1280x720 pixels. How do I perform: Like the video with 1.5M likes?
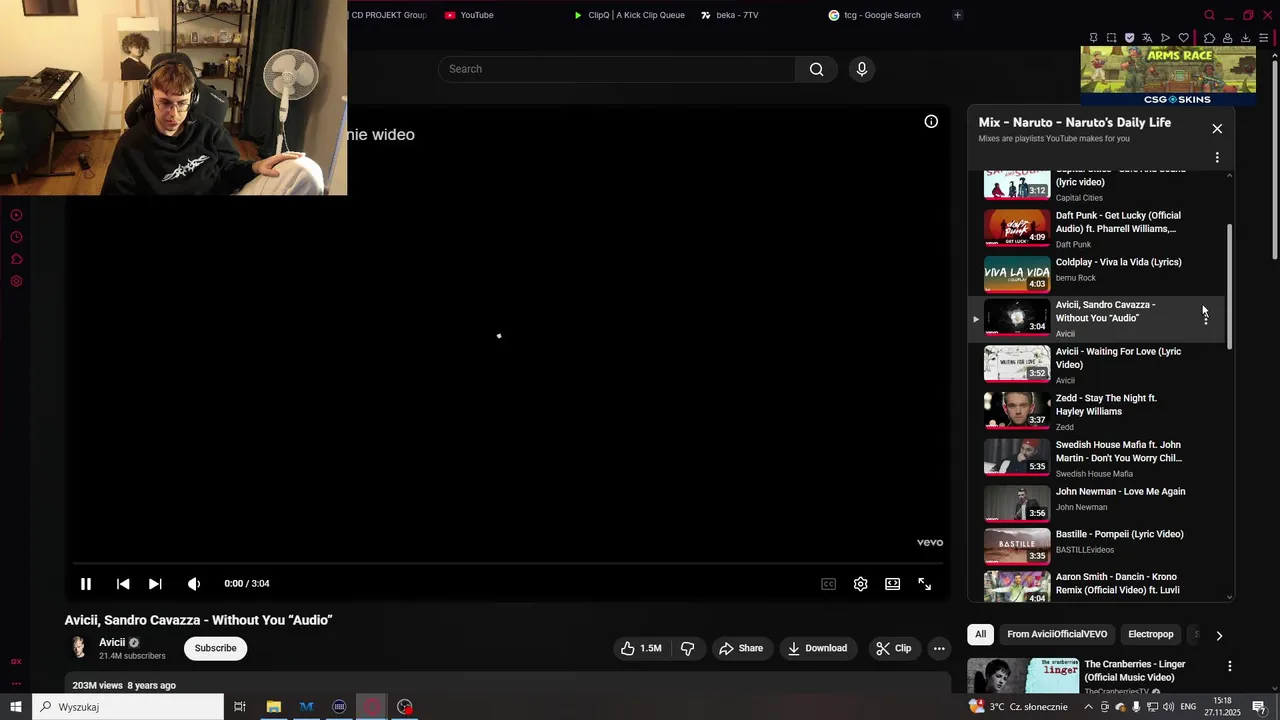[641, 648]
